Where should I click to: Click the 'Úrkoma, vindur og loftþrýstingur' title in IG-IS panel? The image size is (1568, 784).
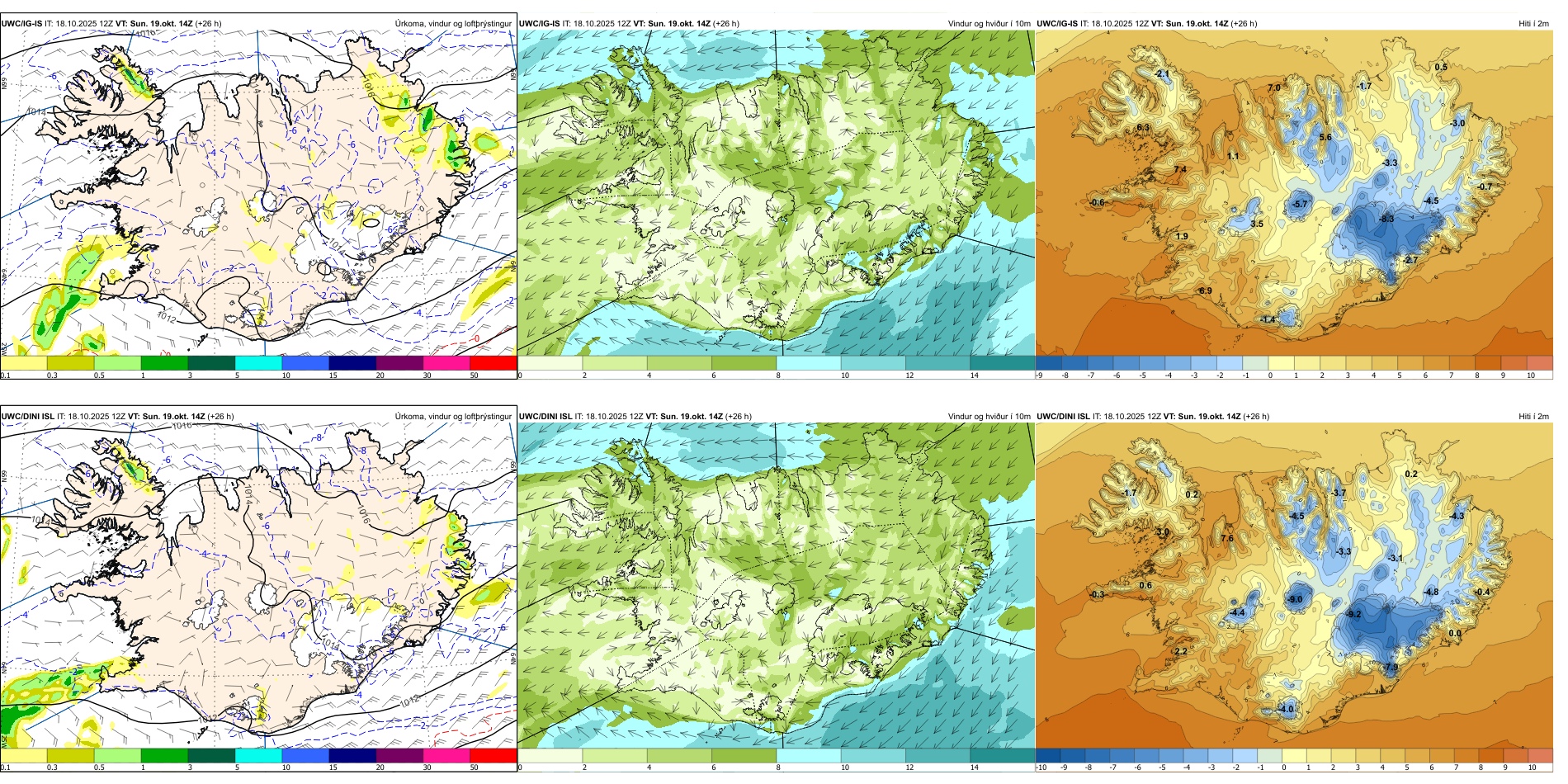click(453, 24)
